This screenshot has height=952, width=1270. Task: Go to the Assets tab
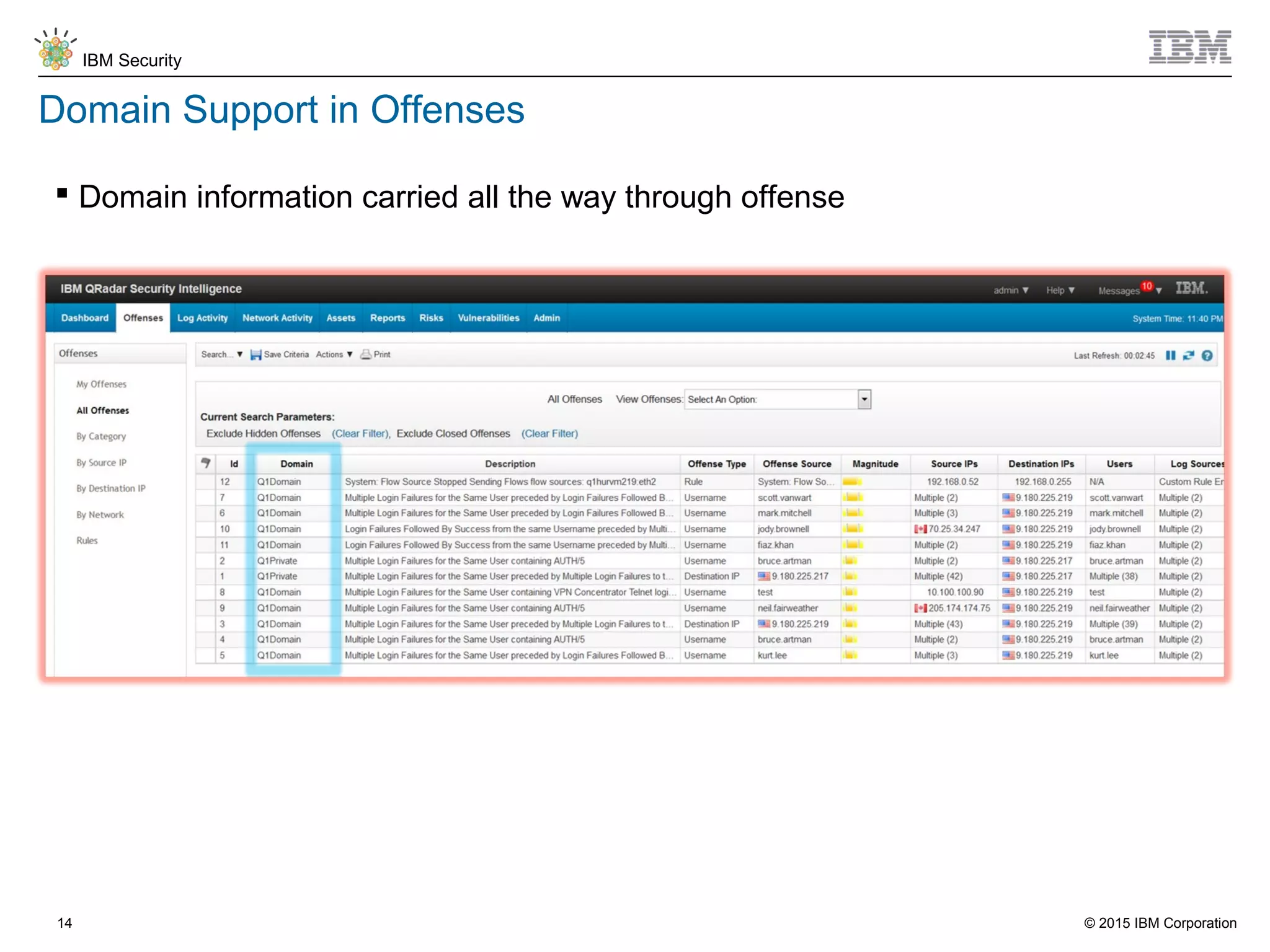tap(341, 318)
